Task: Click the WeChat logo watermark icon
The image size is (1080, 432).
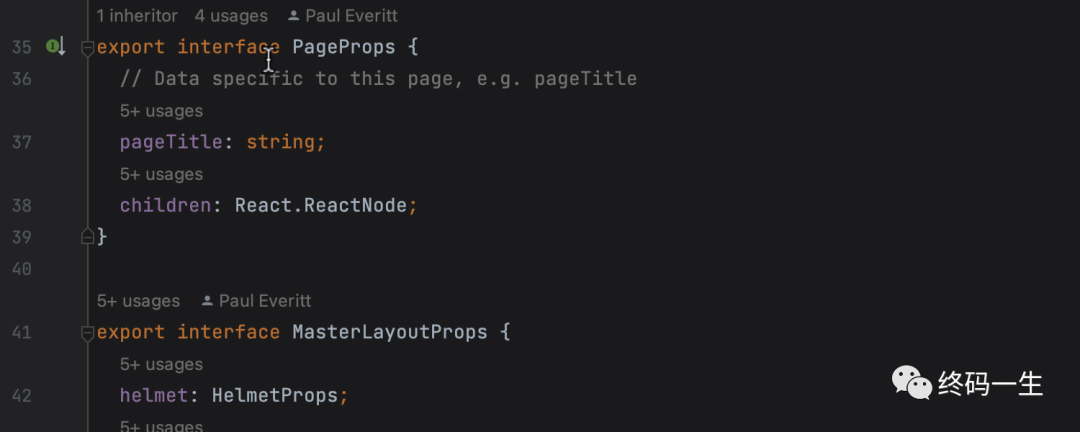Action: point(912,382)
